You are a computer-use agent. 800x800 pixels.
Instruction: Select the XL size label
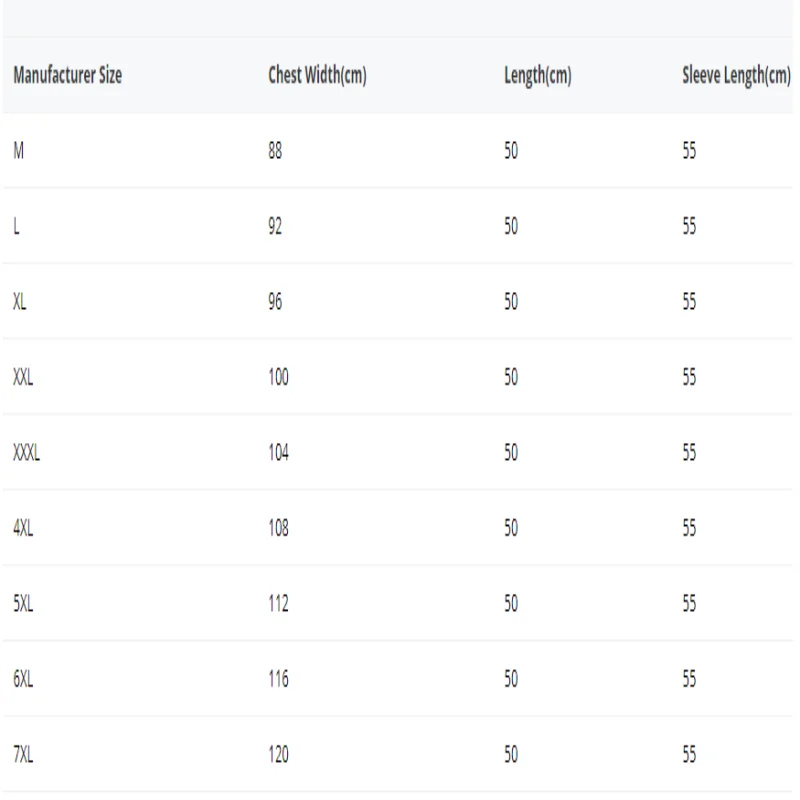(x=20, y=303)
